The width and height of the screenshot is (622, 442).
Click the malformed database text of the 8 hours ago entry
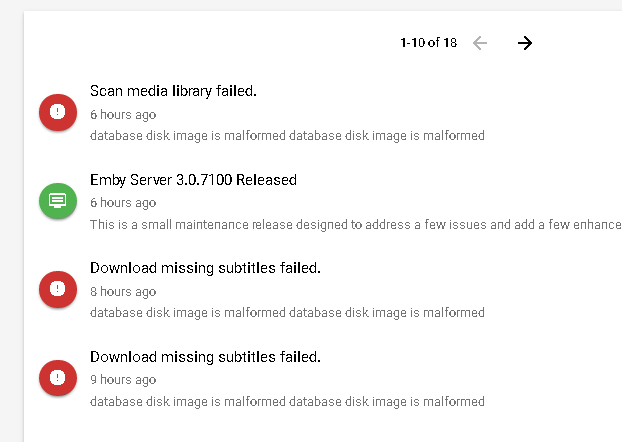[x=287, y=313]
